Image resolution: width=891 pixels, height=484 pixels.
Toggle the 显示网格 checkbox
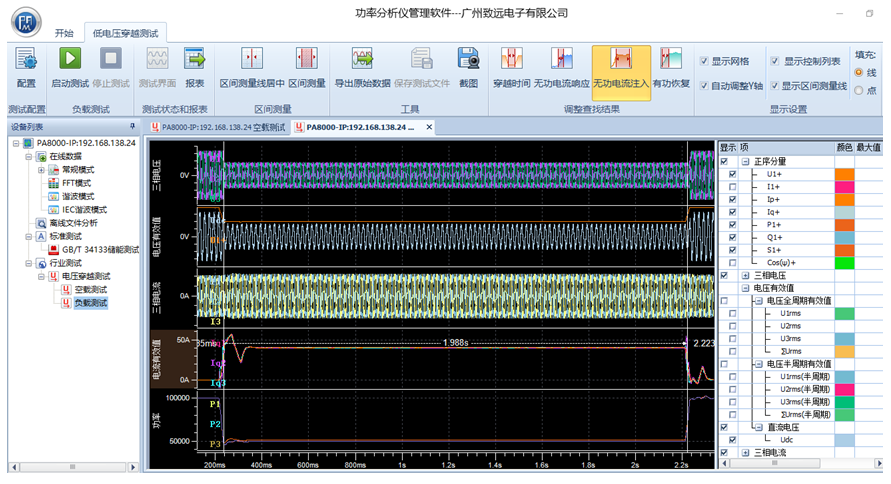point(705,61)
